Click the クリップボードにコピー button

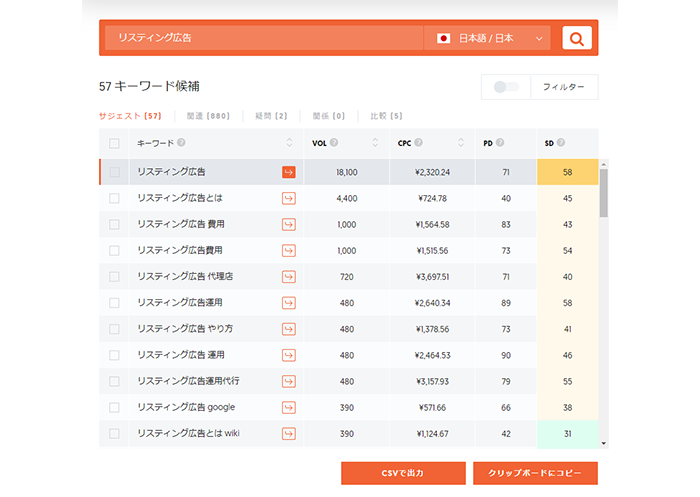click(535, 473)
